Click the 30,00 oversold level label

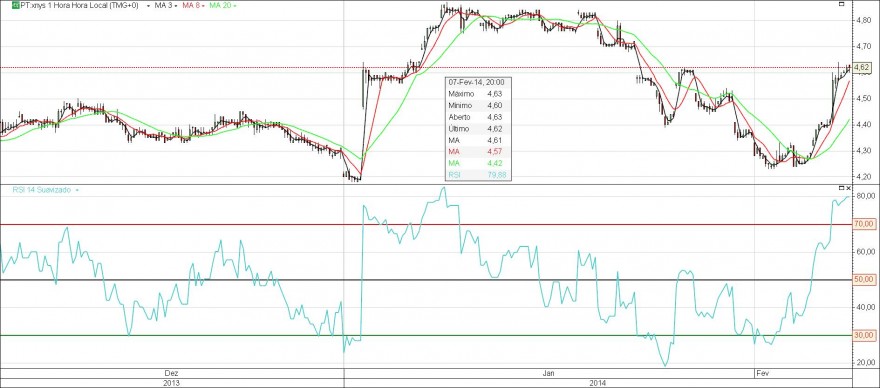point(864,335)
